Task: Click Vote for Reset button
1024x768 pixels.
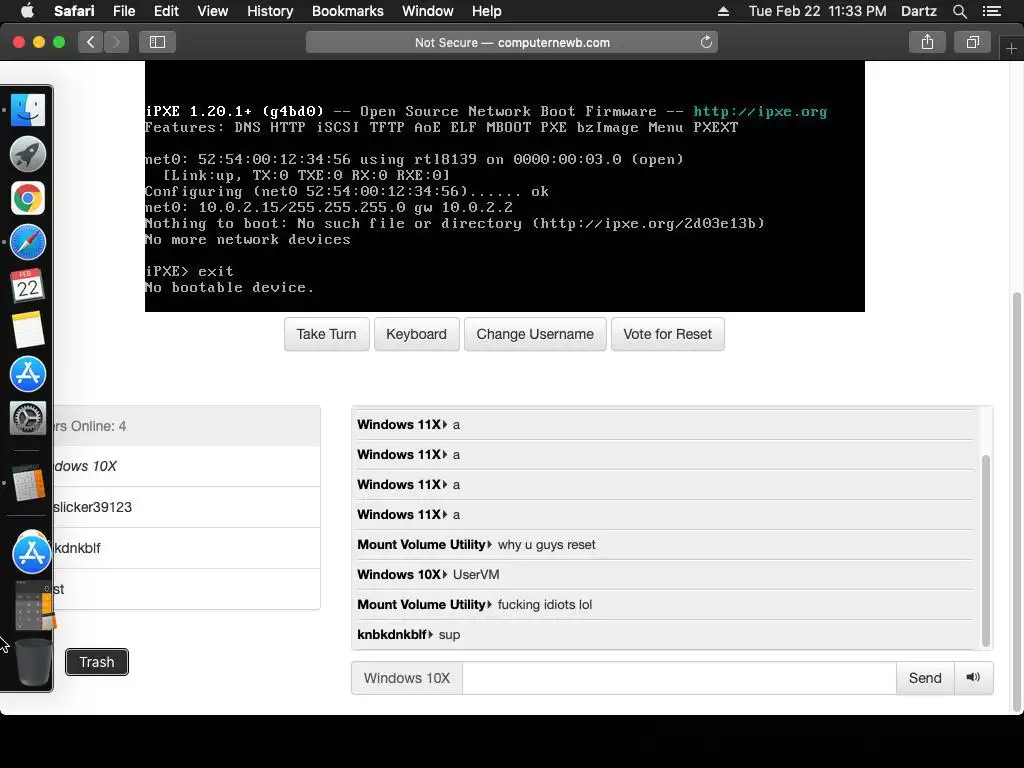Action: click(667, 334)
